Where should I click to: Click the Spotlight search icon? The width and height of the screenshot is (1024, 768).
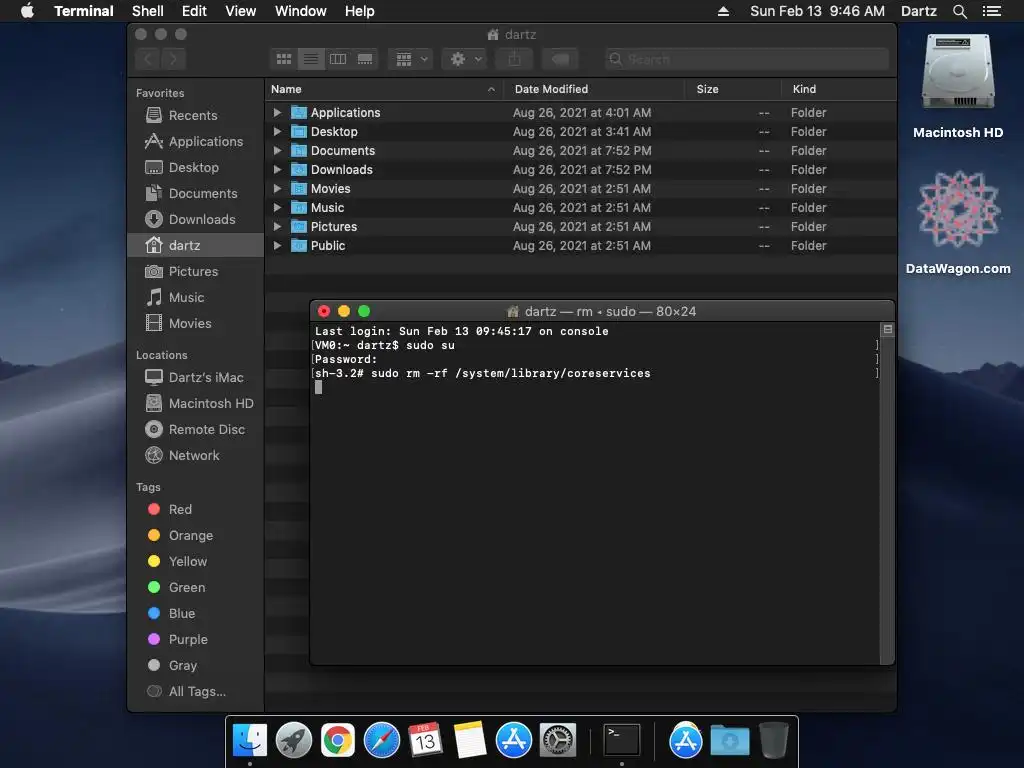click(x=959, y=11)
